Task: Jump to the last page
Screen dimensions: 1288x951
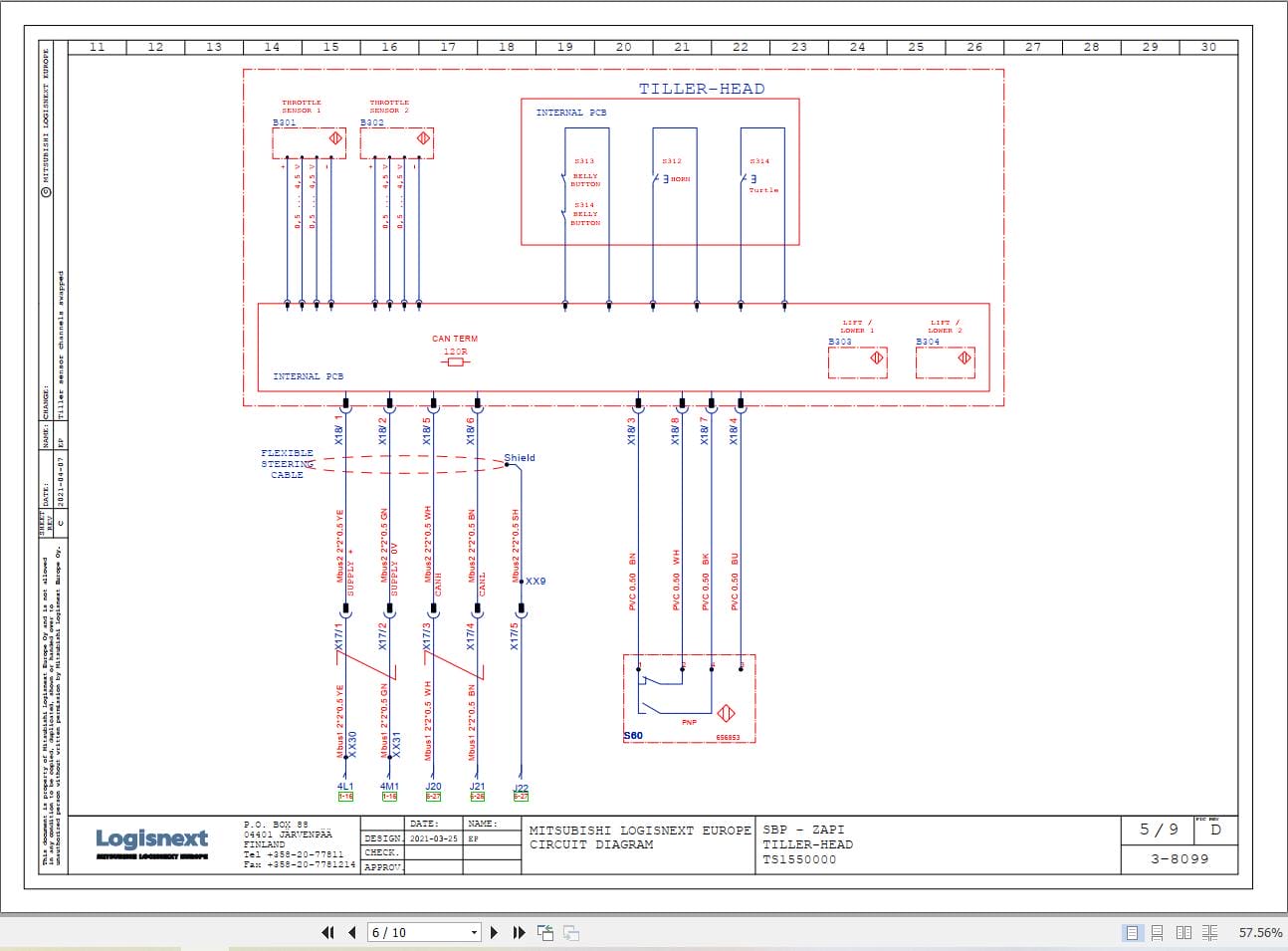Action: [519, 932]
